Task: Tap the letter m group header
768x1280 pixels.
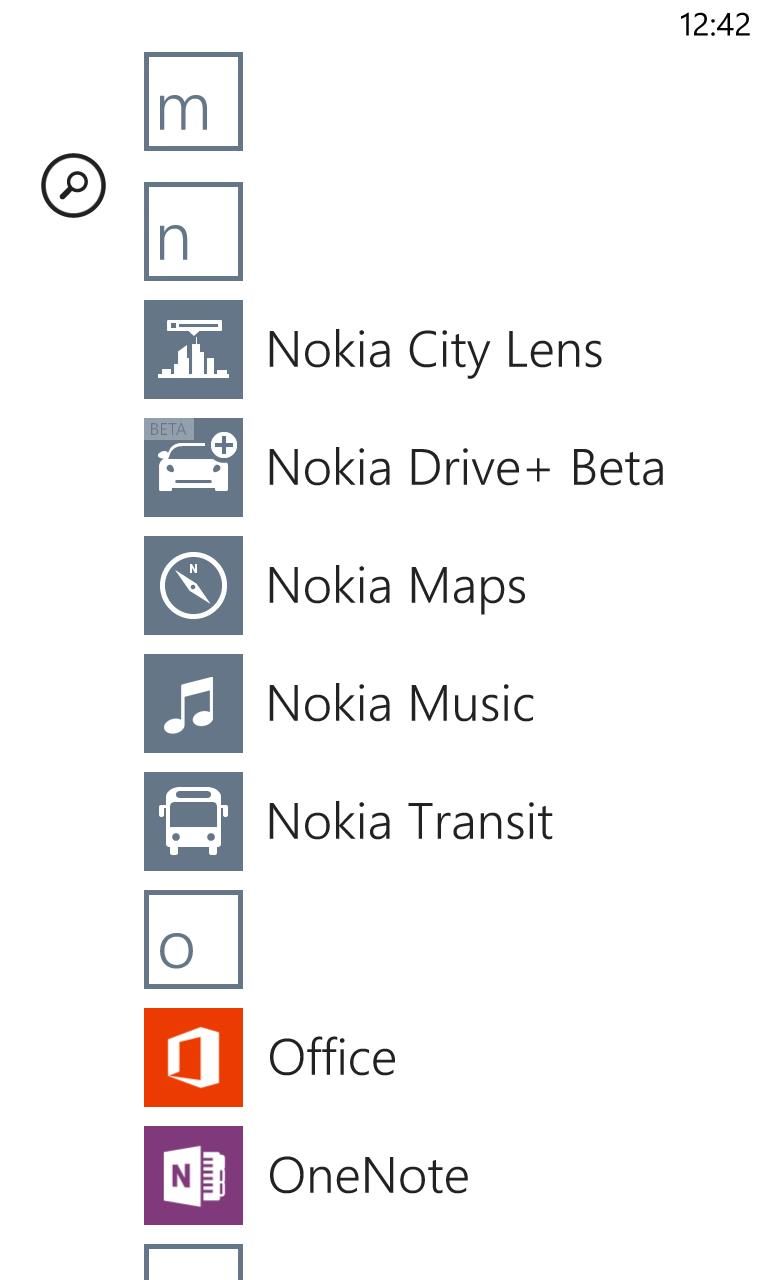Action: [193, 102]
